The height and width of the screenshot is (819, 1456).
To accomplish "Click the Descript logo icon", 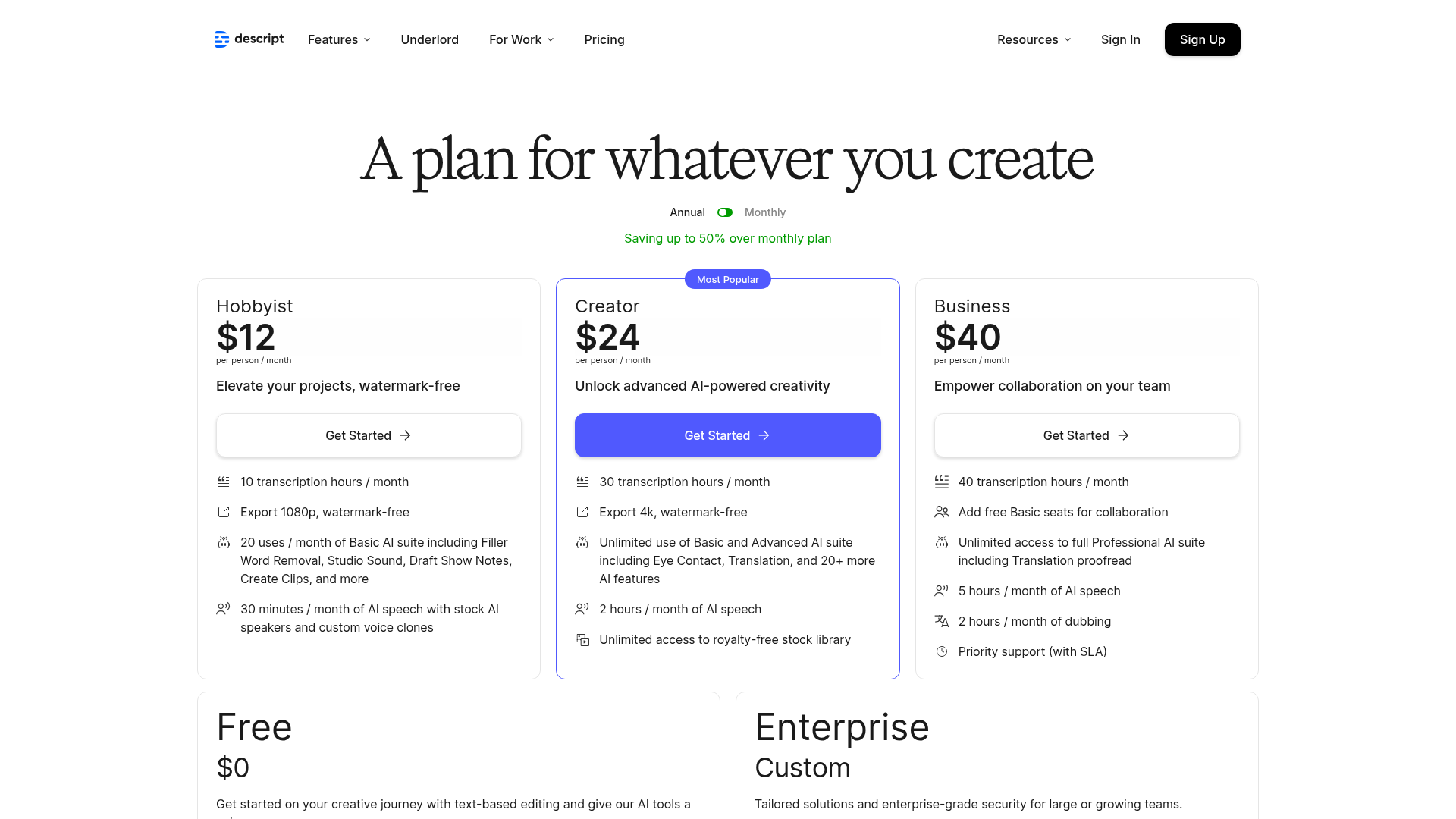I will click(221, 39).
